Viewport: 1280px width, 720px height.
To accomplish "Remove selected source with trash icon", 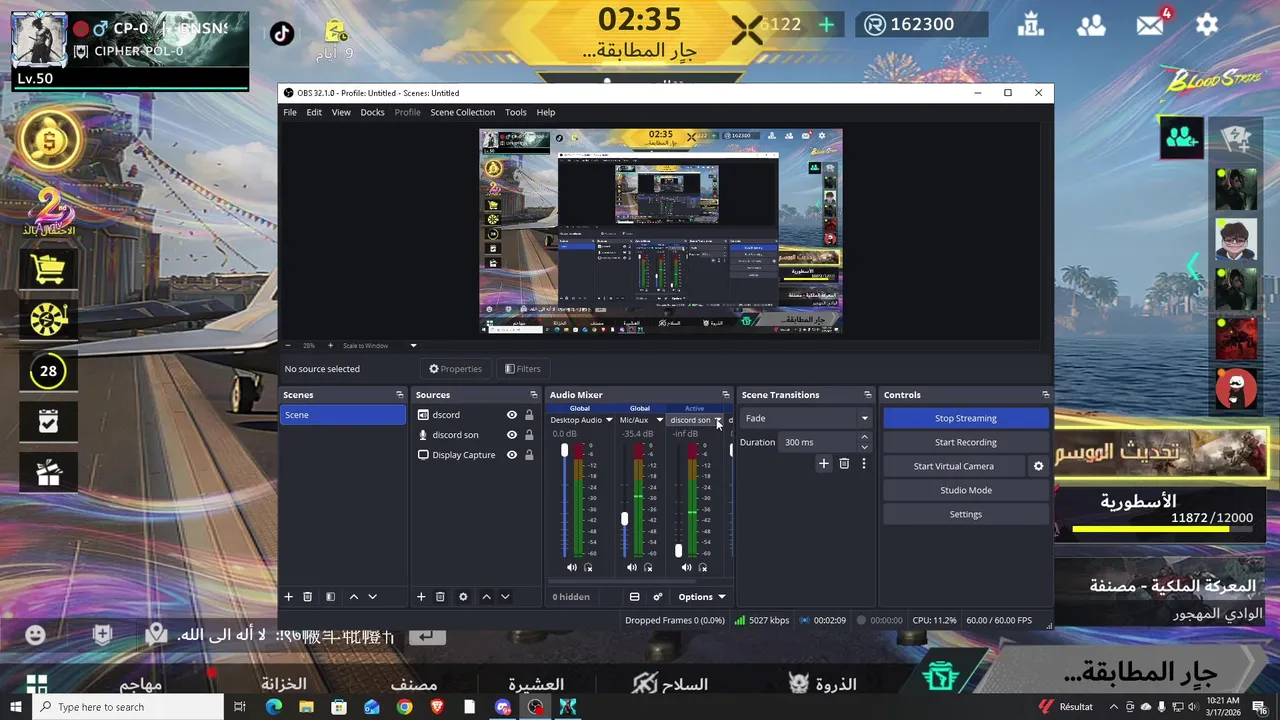I will [x=440, y=597].
